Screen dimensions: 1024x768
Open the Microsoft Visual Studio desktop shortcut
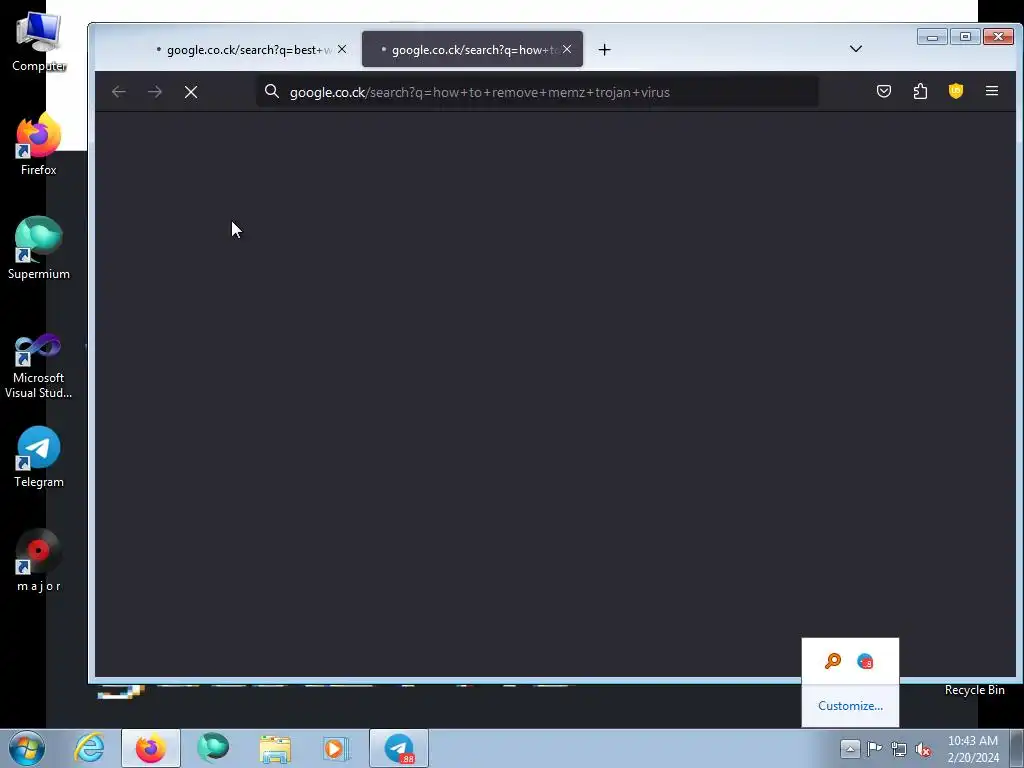(x=39, y=366)
